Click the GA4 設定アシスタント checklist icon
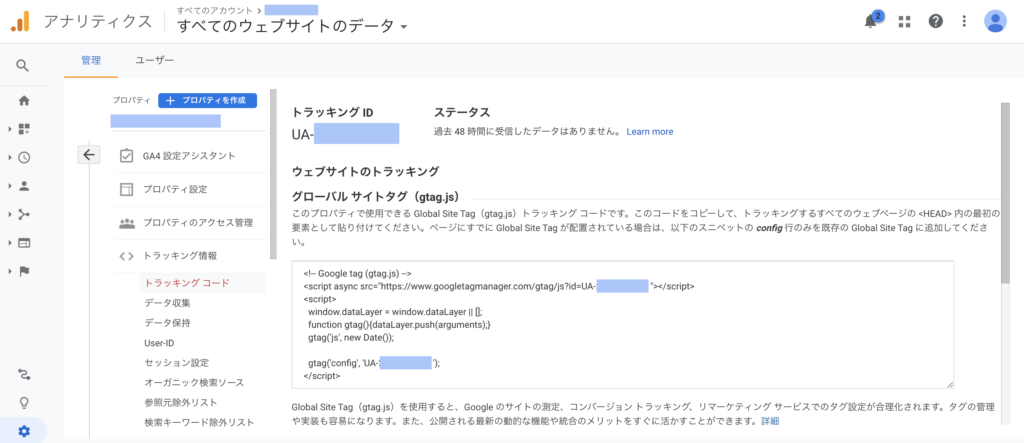The height and width of the screenshot is (443, 1024). [126, 156]
